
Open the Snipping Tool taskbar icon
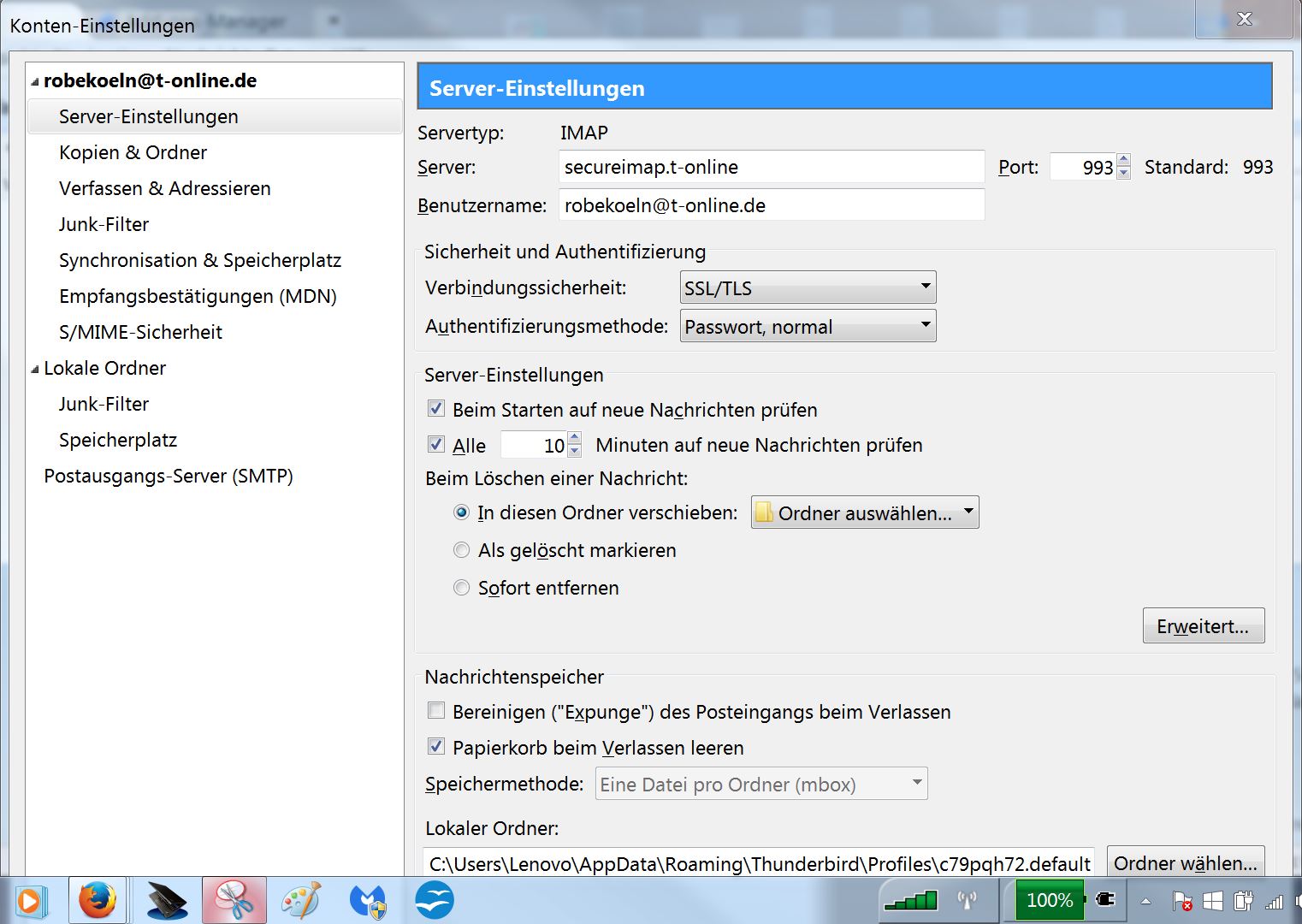pos(234,900)
